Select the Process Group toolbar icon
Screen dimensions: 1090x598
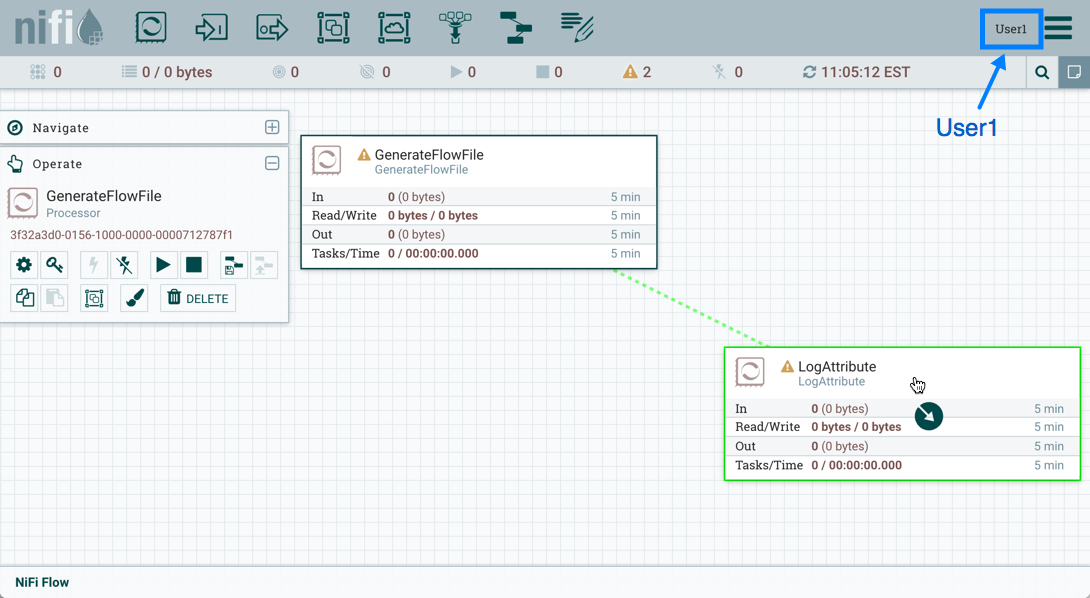pyautogui.click(x=333, y=28)
